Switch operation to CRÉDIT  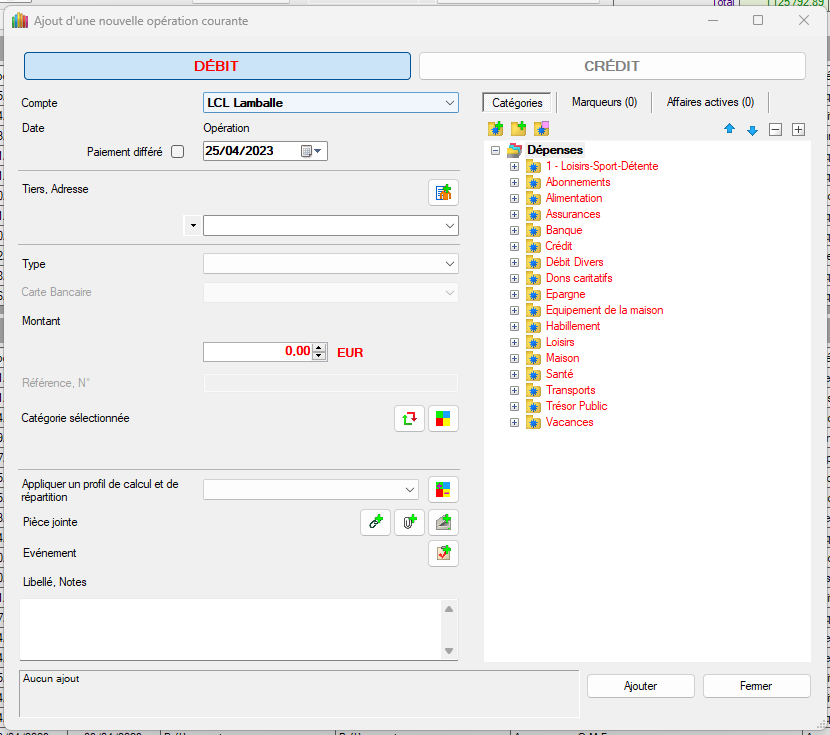(611, 66)
